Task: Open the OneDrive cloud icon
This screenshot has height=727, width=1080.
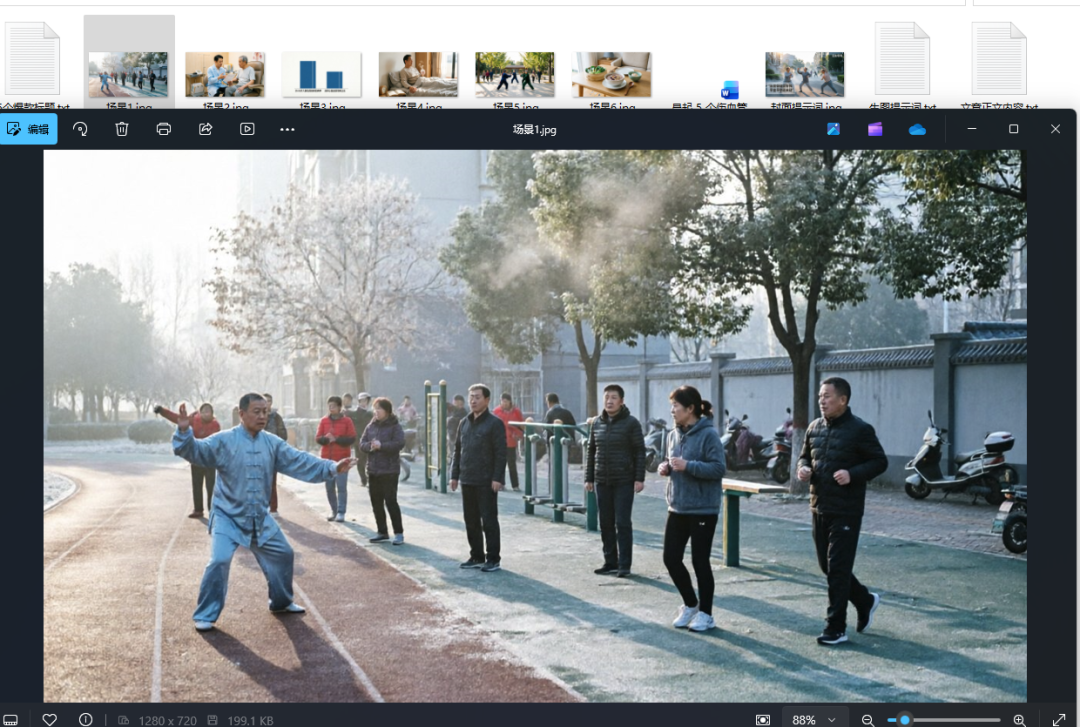Action: point(917,130)
